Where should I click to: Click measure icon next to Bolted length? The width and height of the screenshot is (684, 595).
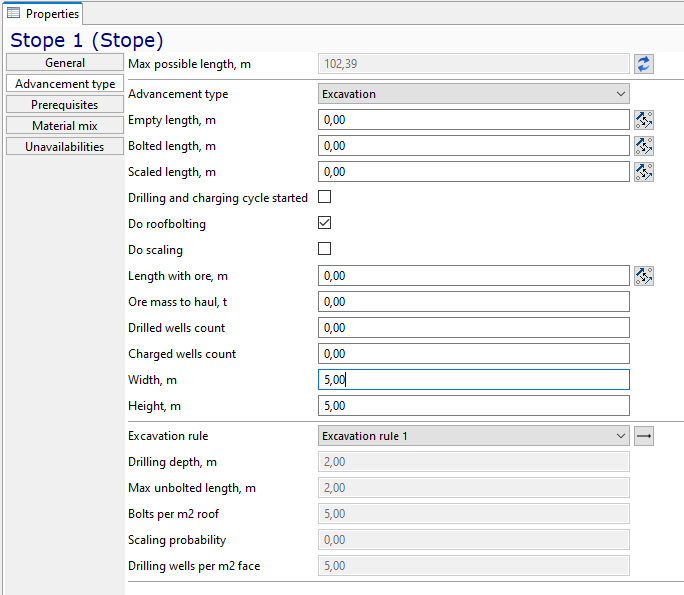(x=643, y=146)
